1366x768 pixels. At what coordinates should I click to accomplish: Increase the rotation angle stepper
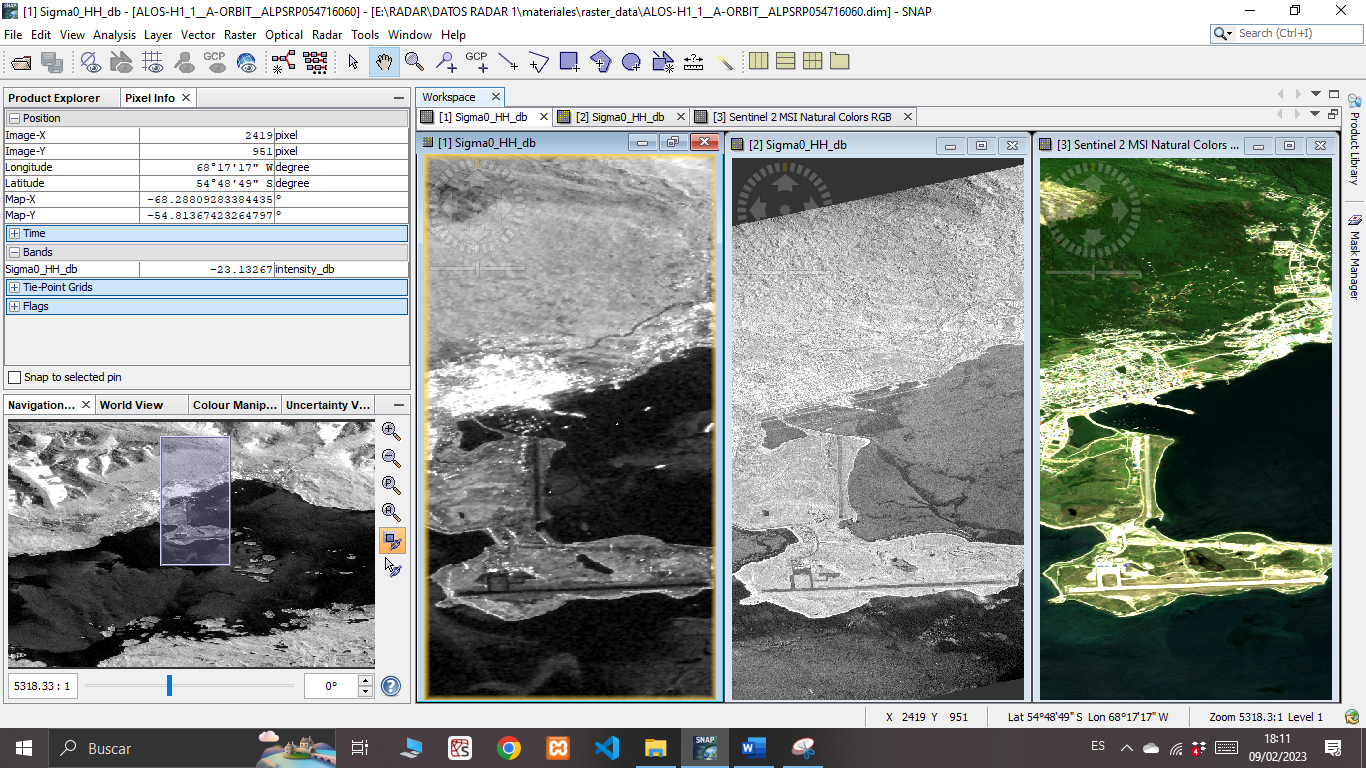pyautogui.click(x=365, y=681)
